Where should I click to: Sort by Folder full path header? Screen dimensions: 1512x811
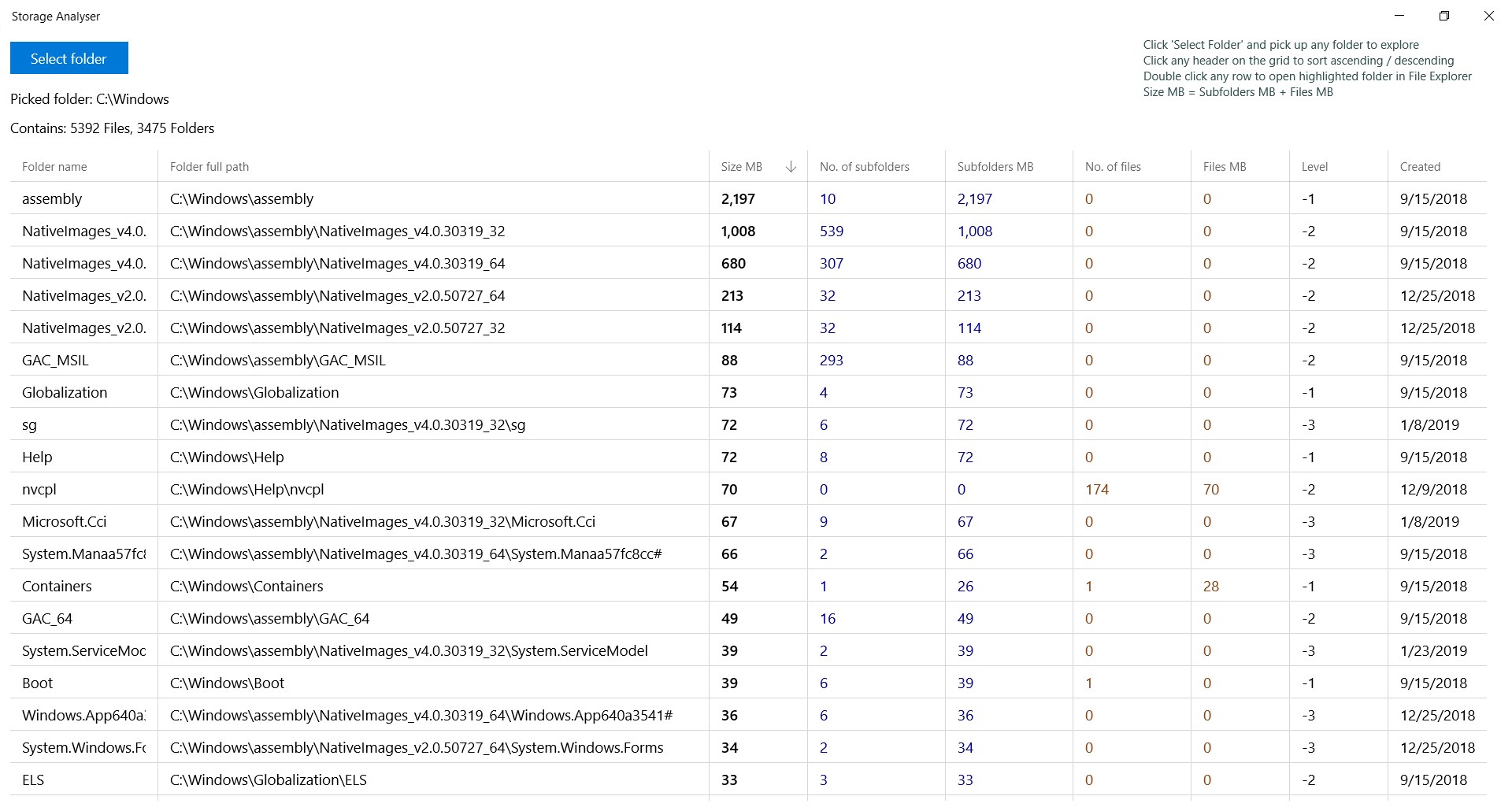click(209, 167)
